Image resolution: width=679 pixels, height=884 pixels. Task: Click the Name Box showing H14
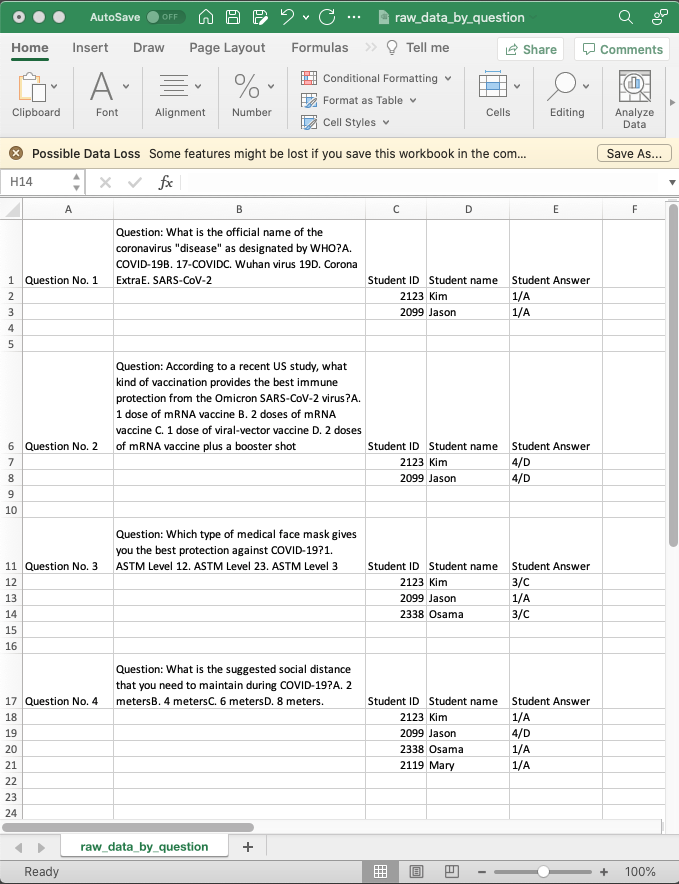click(36, 182)
